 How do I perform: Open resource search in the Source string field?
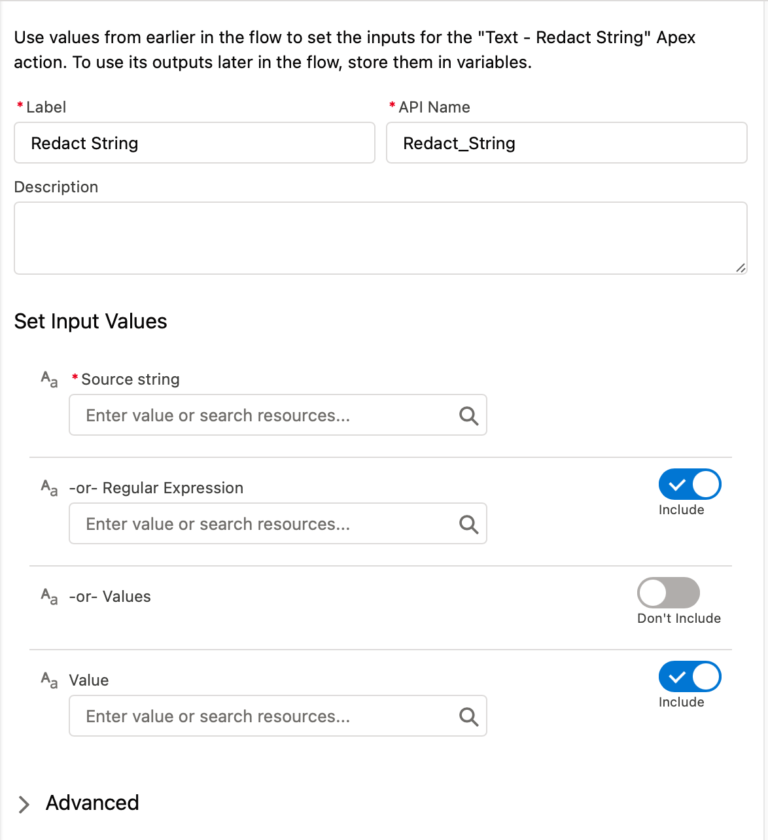coord(468,415)
